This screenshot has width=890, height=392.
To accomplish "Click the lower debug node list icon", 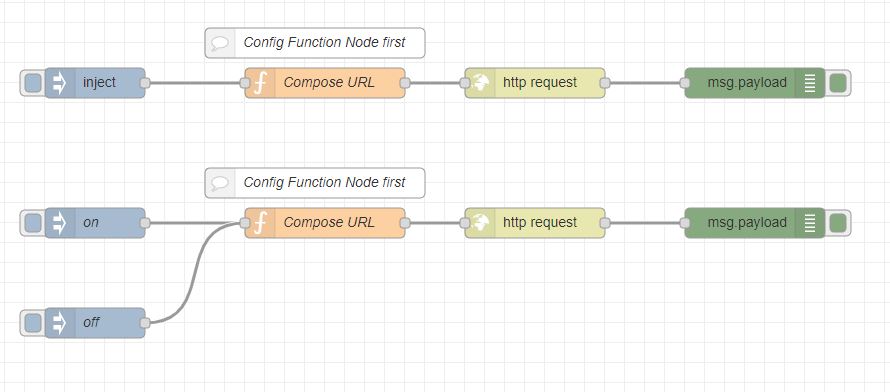I will point(810,223).
